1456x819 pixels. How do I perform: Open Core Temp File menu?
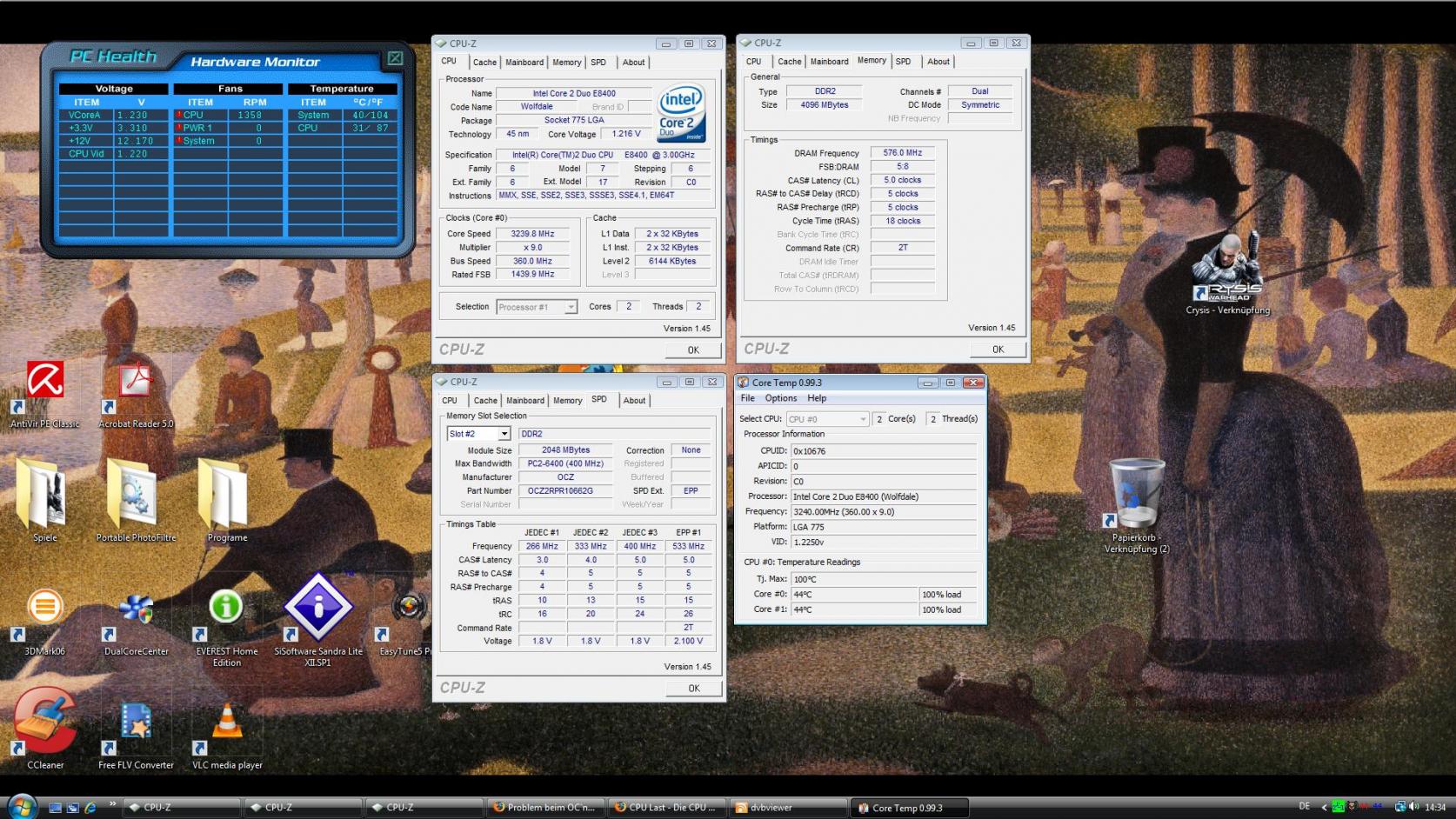(x=748, y=398)
